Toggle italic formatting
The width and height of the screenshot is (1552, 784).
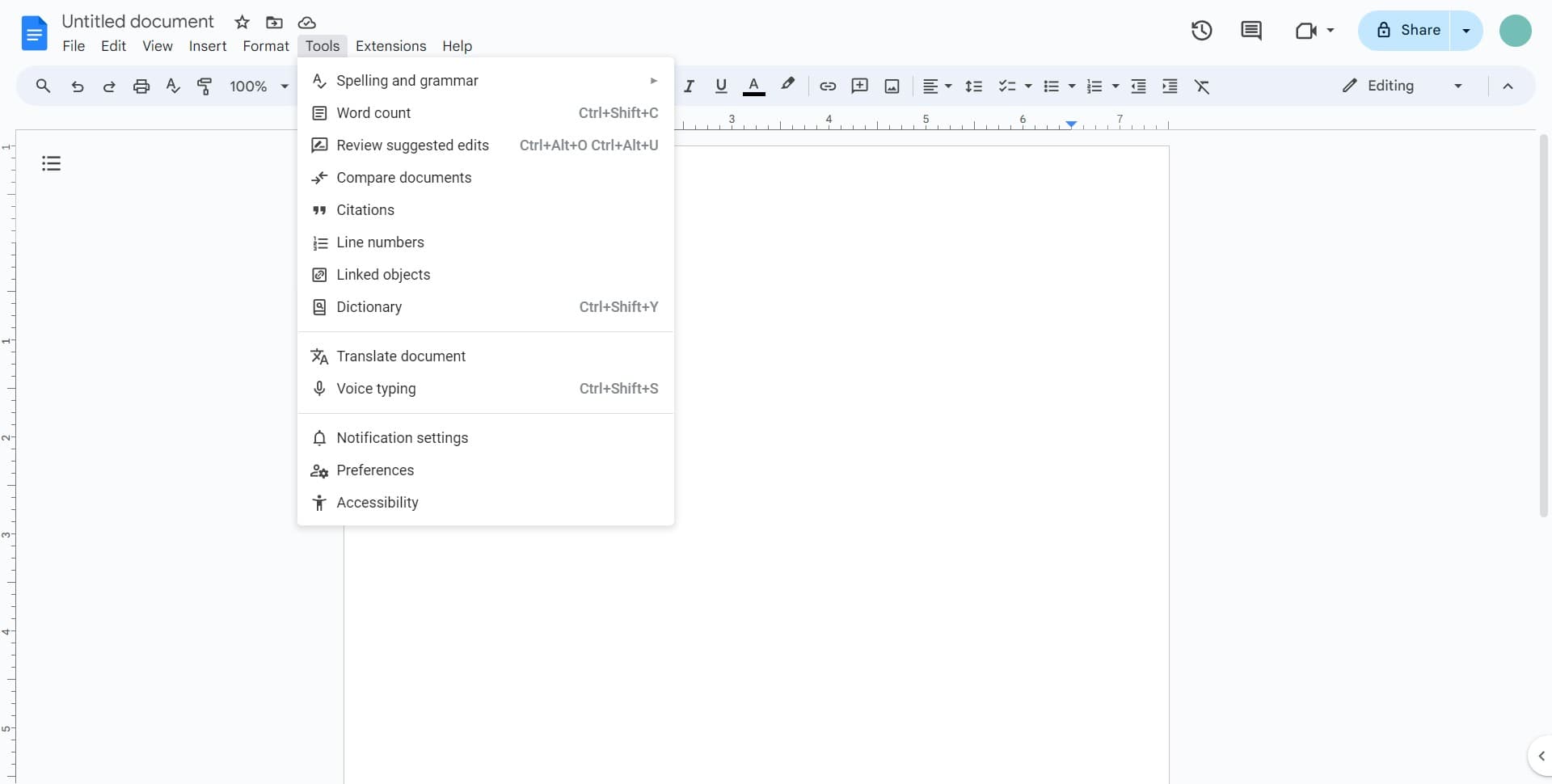click(x=689, y=86)
